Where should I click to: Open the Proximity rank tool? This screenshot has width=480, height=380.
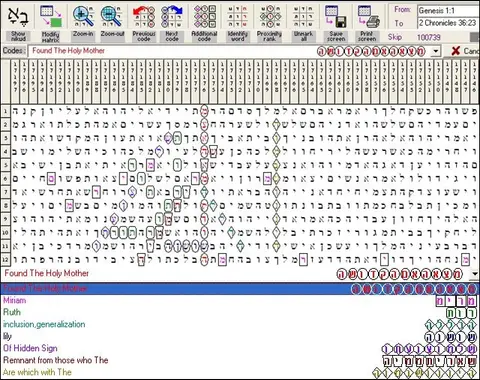[269, 22]
